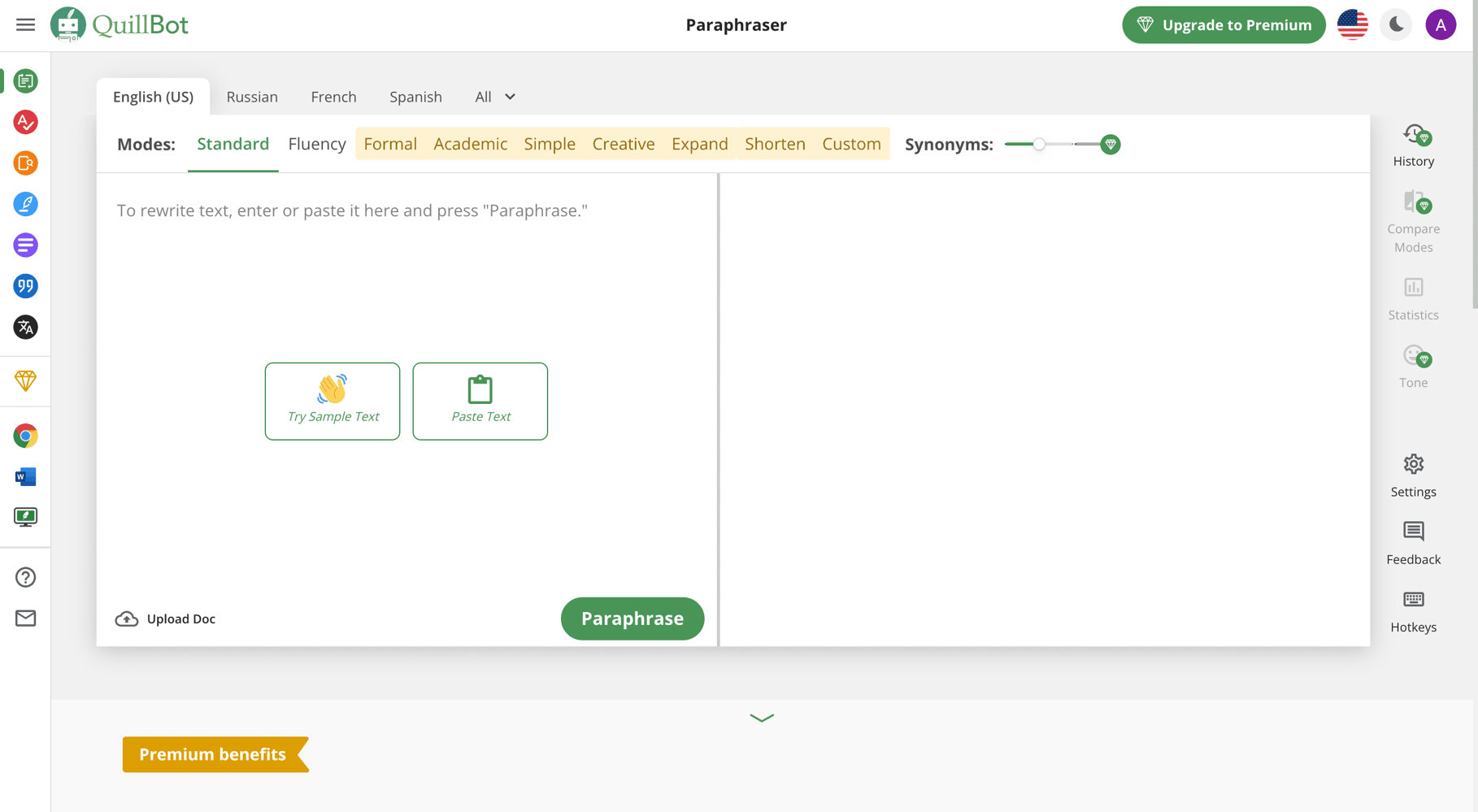Viewport: 1478px width, 812px height.
Task: Toggle dark mode
Action: pyautogui.click(x=1395, y=24)
